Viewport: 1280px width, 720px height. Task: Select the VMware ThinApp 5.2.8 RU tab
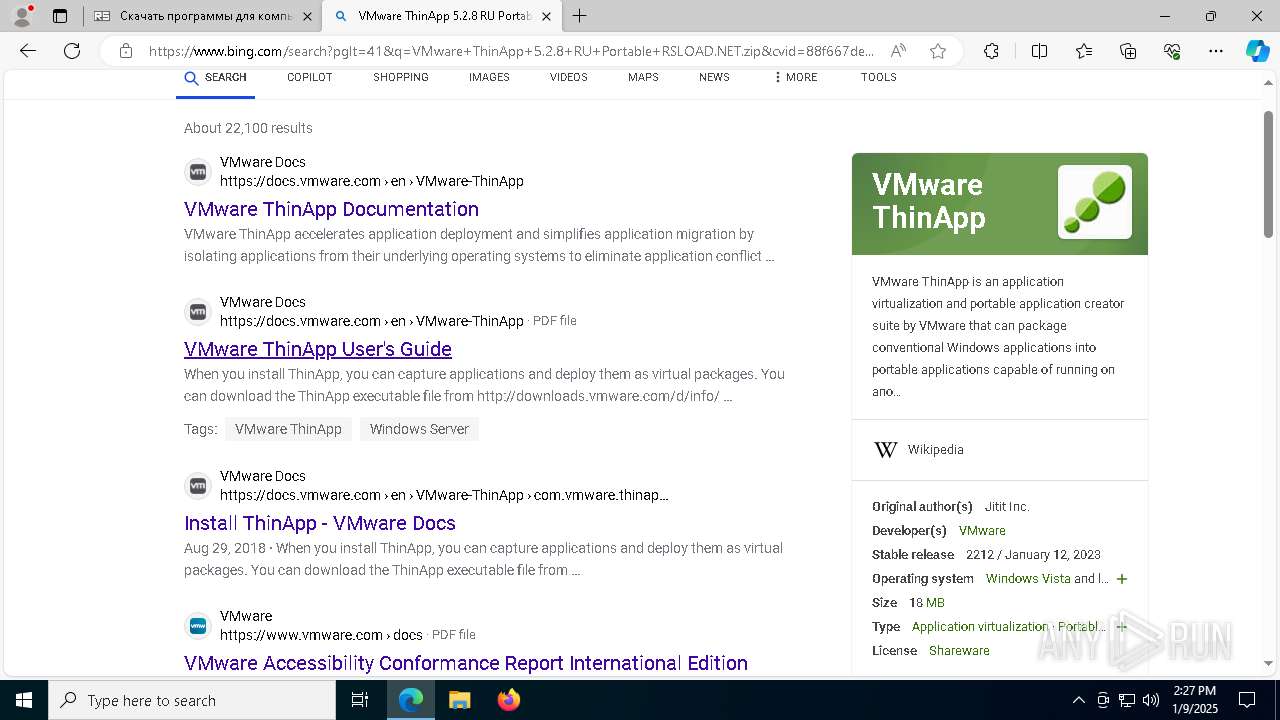[x=443, y=16]
